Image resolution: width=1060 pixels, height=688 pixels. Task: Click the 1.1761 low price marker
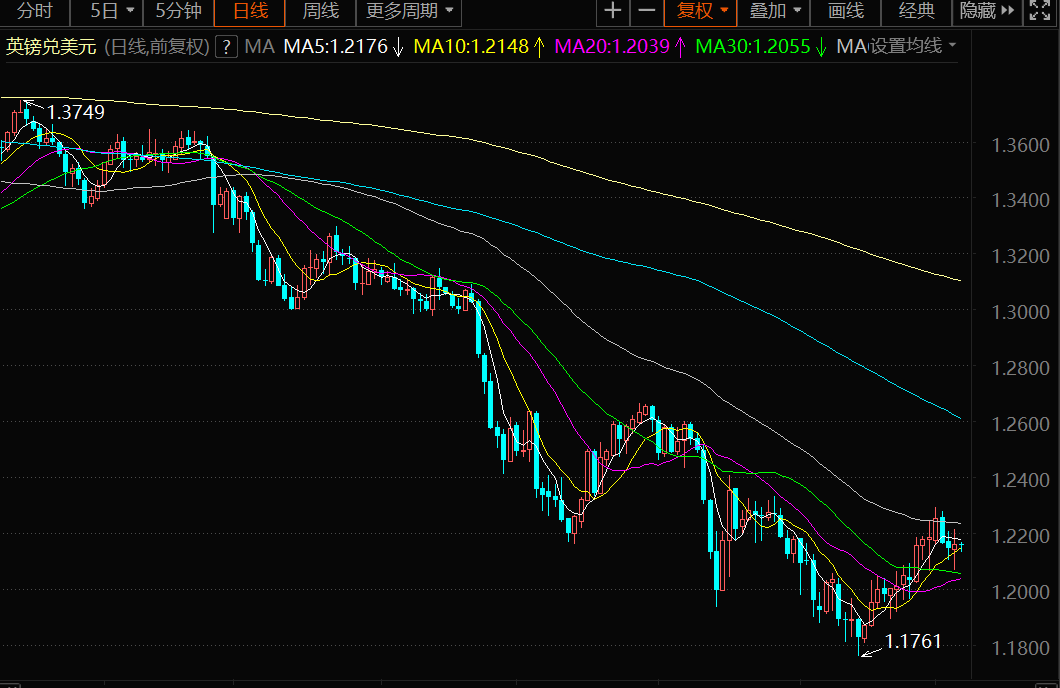tap(913, 642)
